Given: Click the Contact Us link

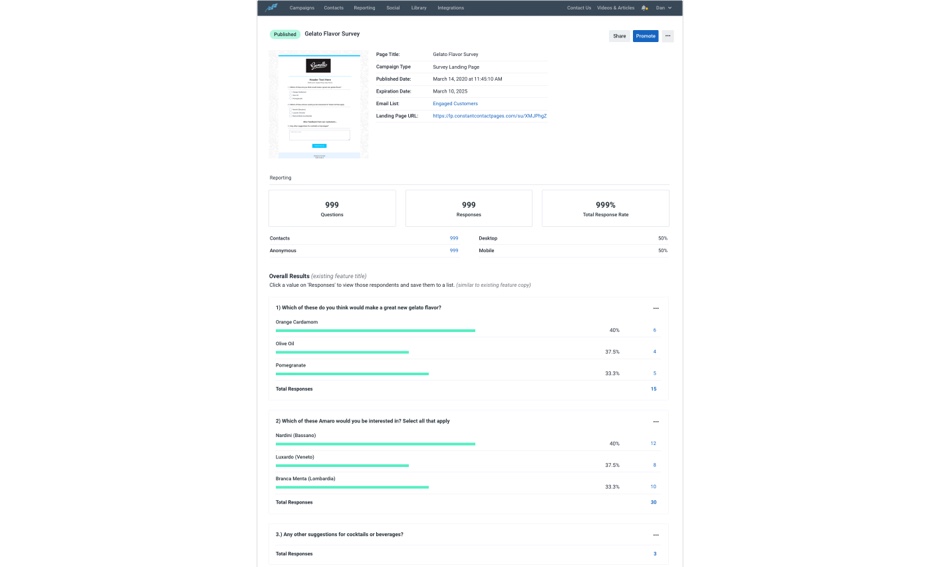Looking at the screenshot, I should pos(578,8).
